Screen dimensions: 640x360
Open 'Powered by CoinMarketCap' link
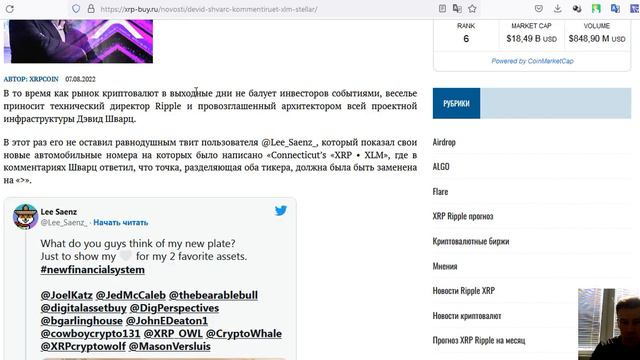click(x=532, y=61)
